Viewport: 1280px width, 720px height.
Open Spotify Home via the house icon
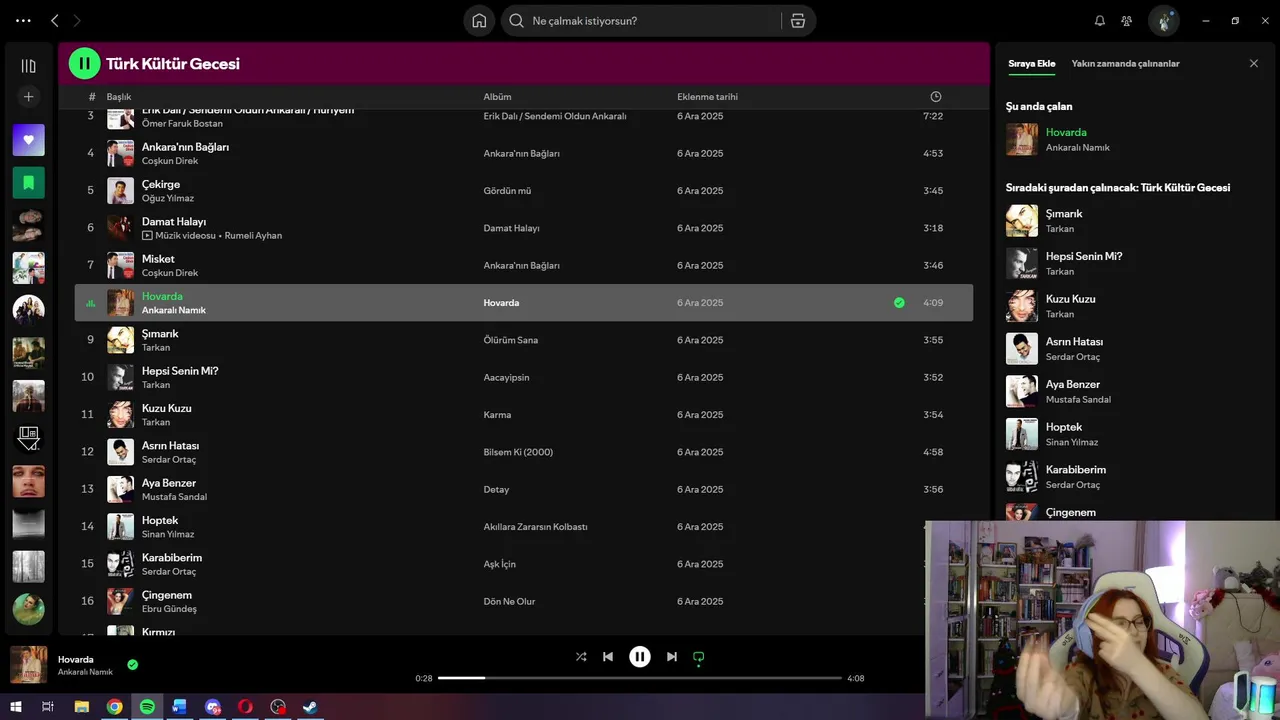tap(479, 20)
